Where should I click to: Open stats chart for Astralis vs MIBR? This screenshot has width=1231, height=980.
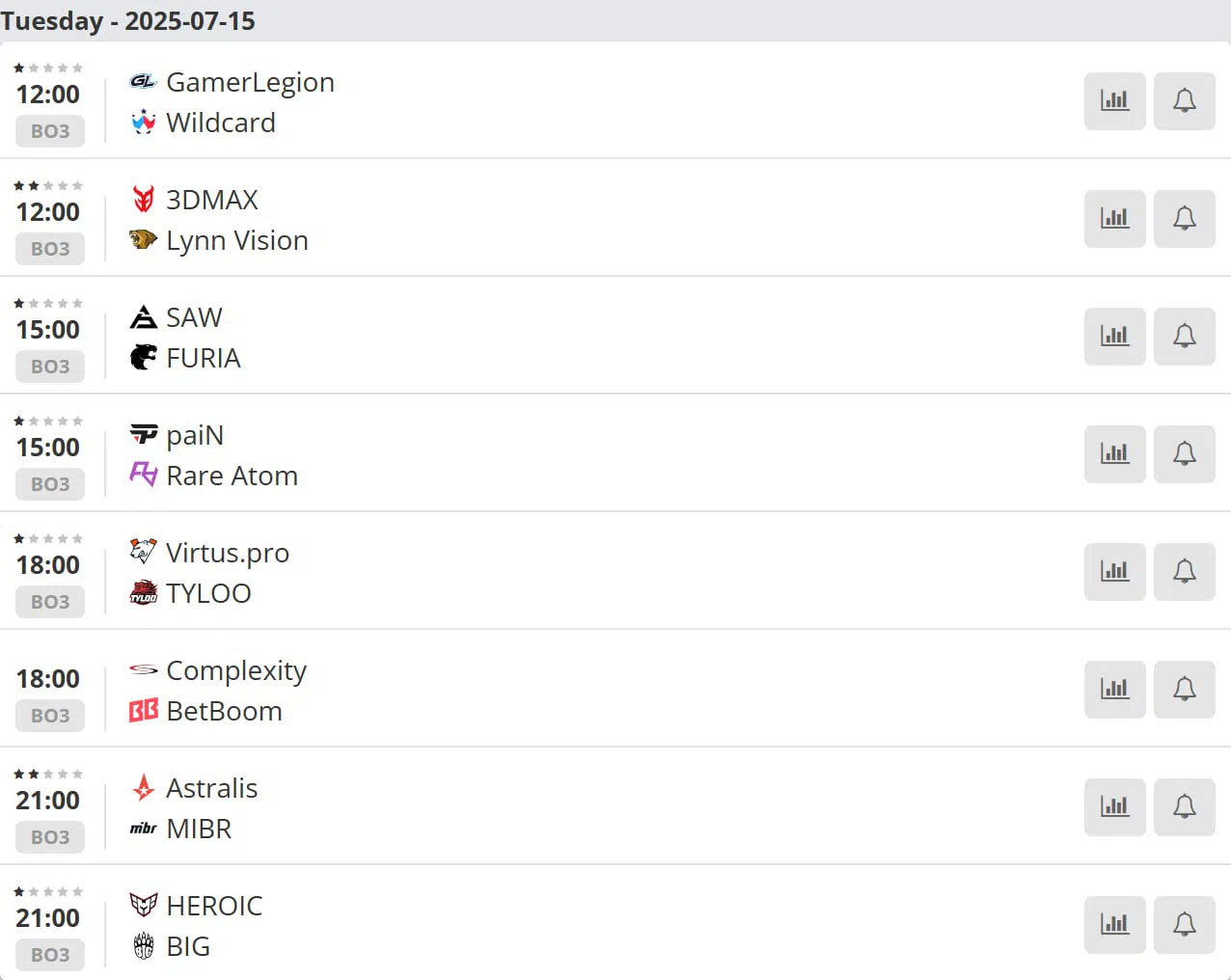1114,806
